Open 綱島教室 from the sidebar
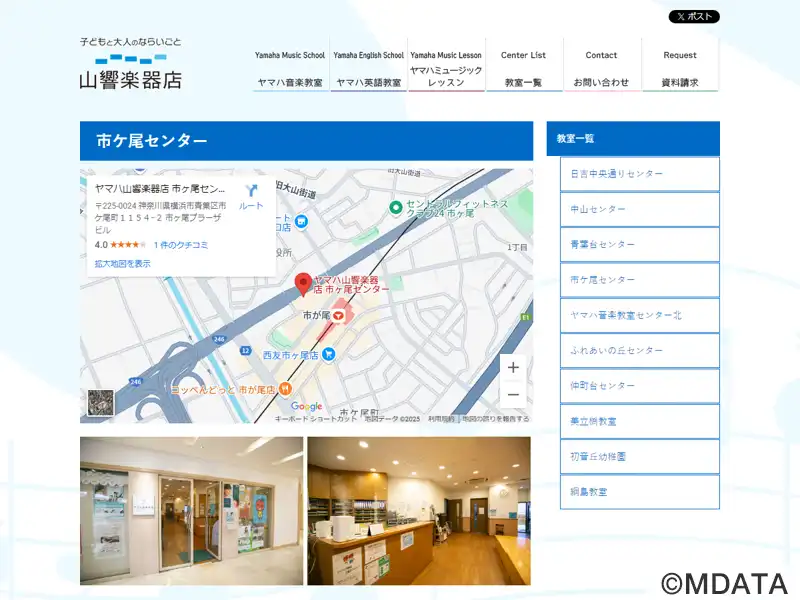 (x=640, y=492)
